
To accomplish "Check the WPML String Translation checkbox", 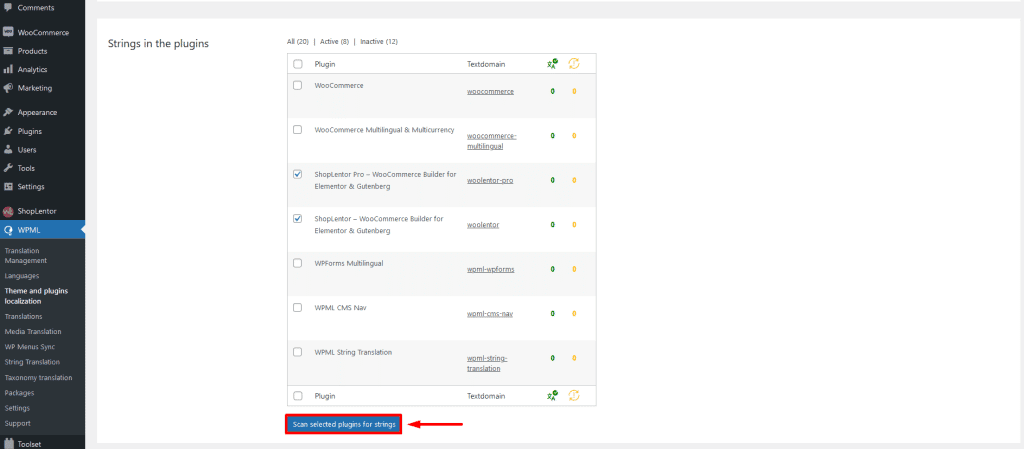I will coord(298,352).
